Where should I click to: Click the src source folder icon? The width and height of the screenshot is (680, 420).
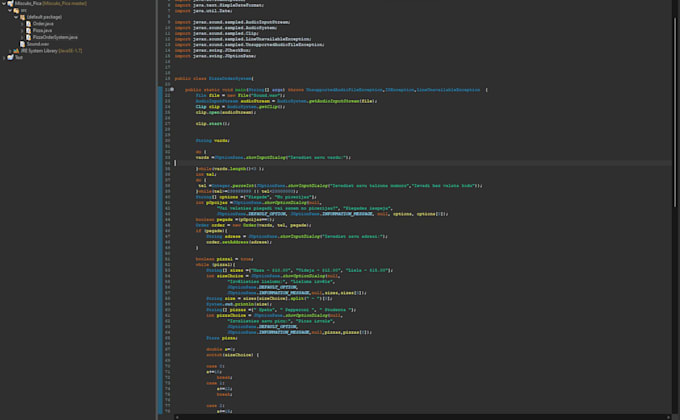[x=16, y=10]
